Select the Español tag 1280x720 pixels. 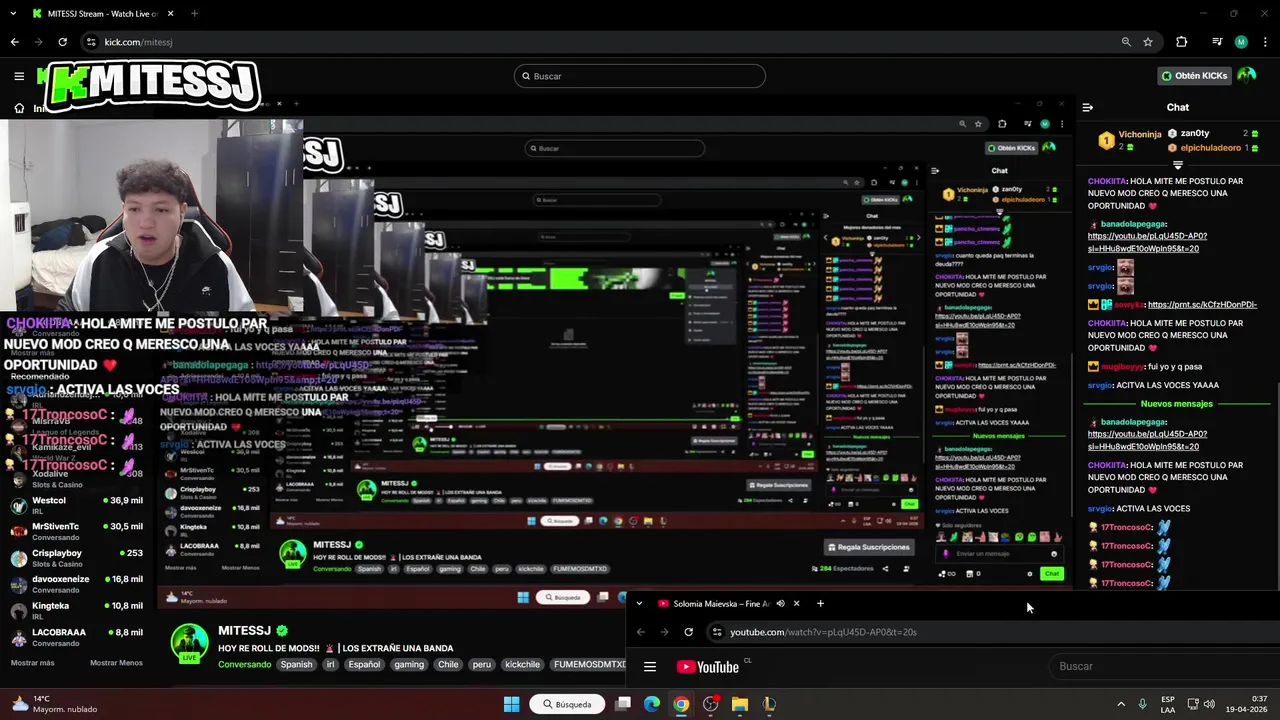pyautogui.click(x=364, y=664)
